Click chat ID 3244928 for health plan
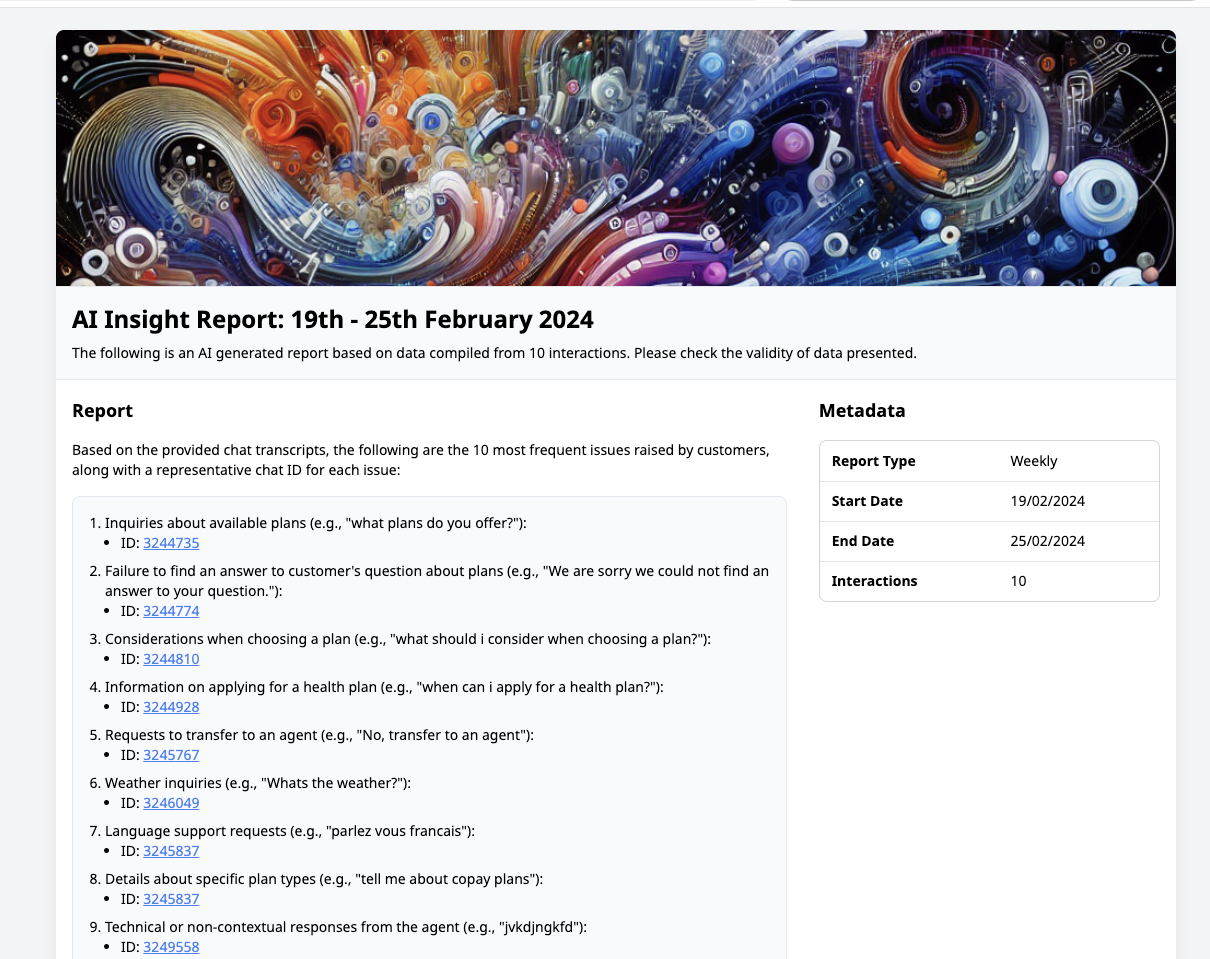This screenshot has width=1210, height=959. click(171, 707)
